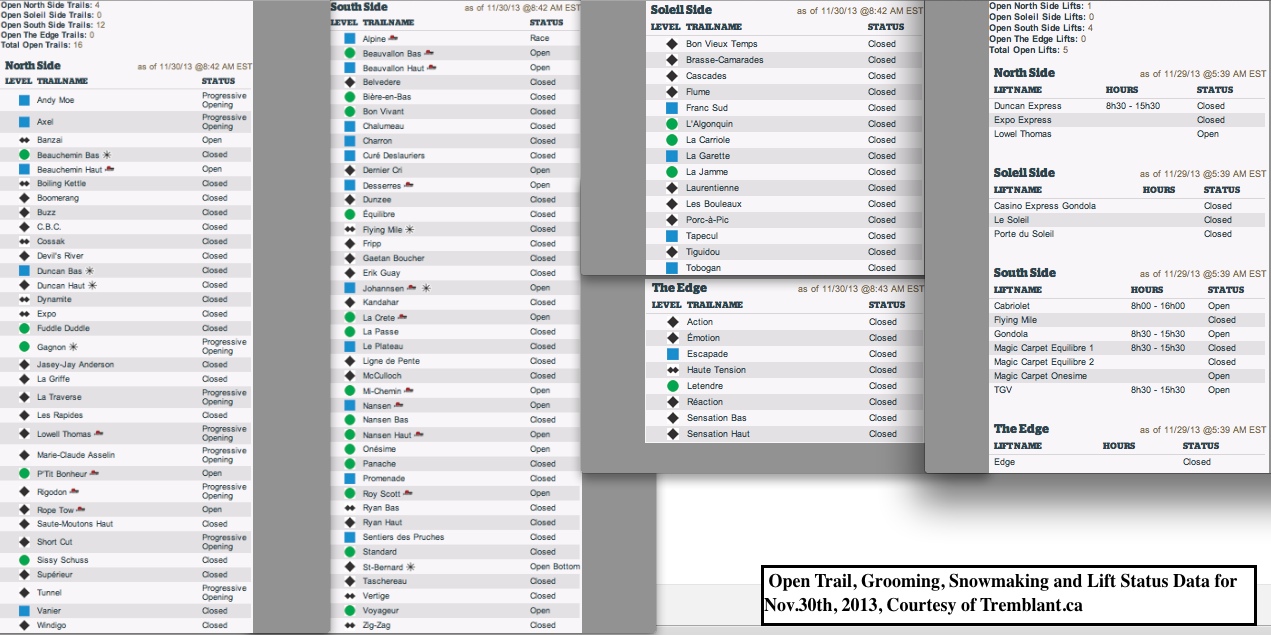Click the snowflake icon after Duncan Haut
The image size is (1271, 635).
coord(93,285)
